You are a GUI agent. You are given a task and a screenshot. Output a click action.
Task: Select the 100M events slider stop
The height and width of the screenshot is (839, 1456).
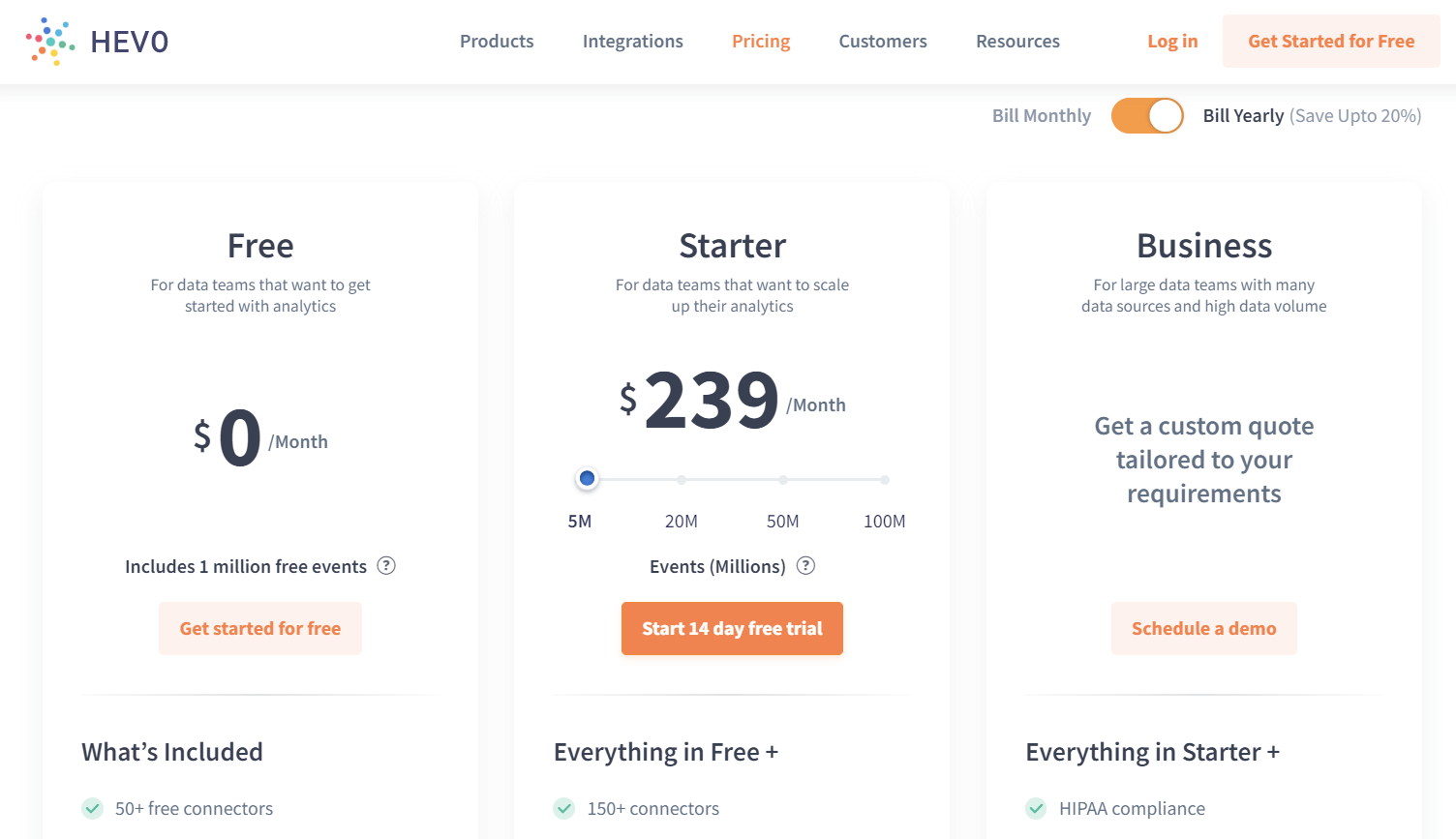(885, 480)
